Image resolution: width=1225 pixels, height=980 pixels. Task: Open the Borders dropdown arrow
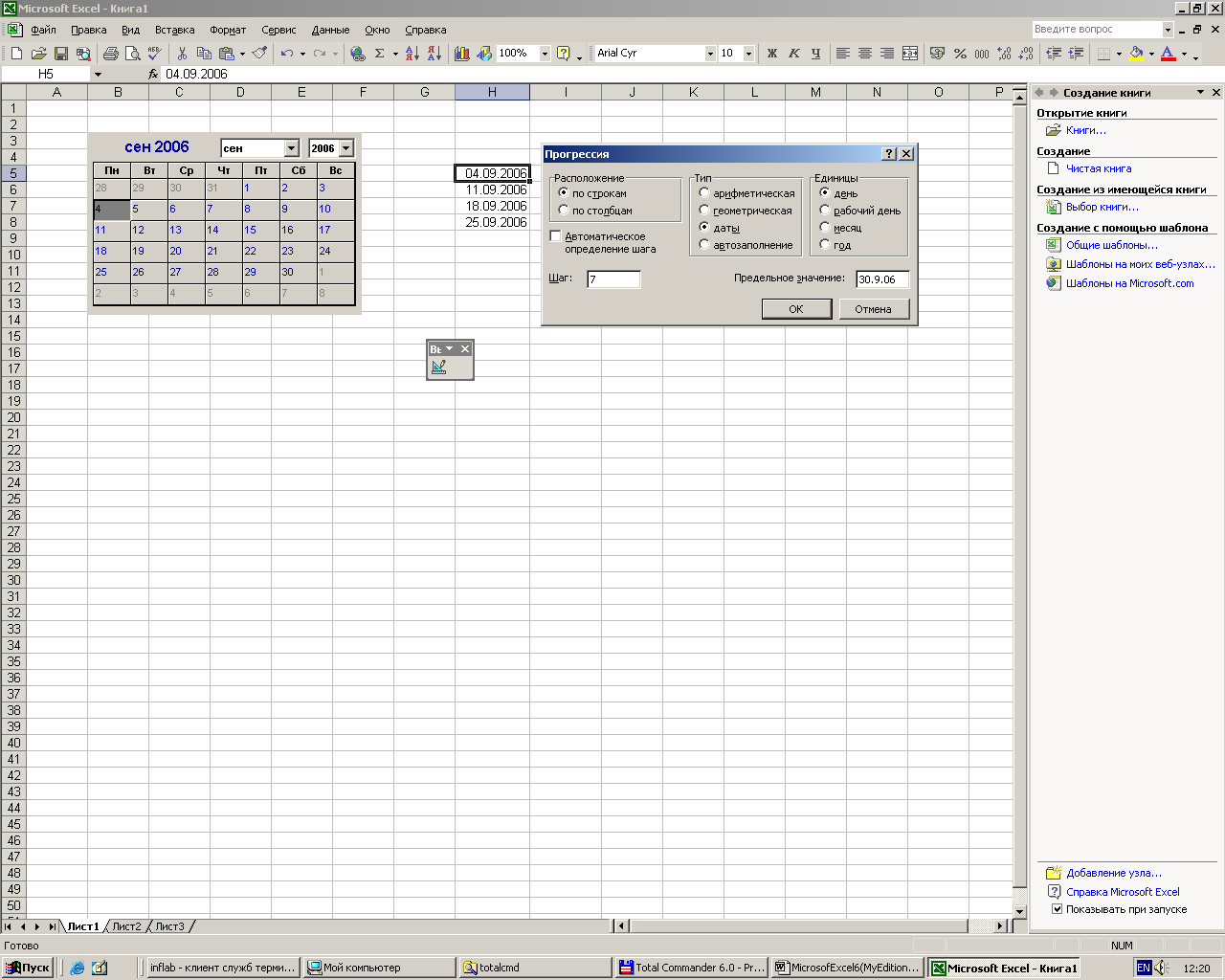pyautogui.click(x=1119, y=54)
